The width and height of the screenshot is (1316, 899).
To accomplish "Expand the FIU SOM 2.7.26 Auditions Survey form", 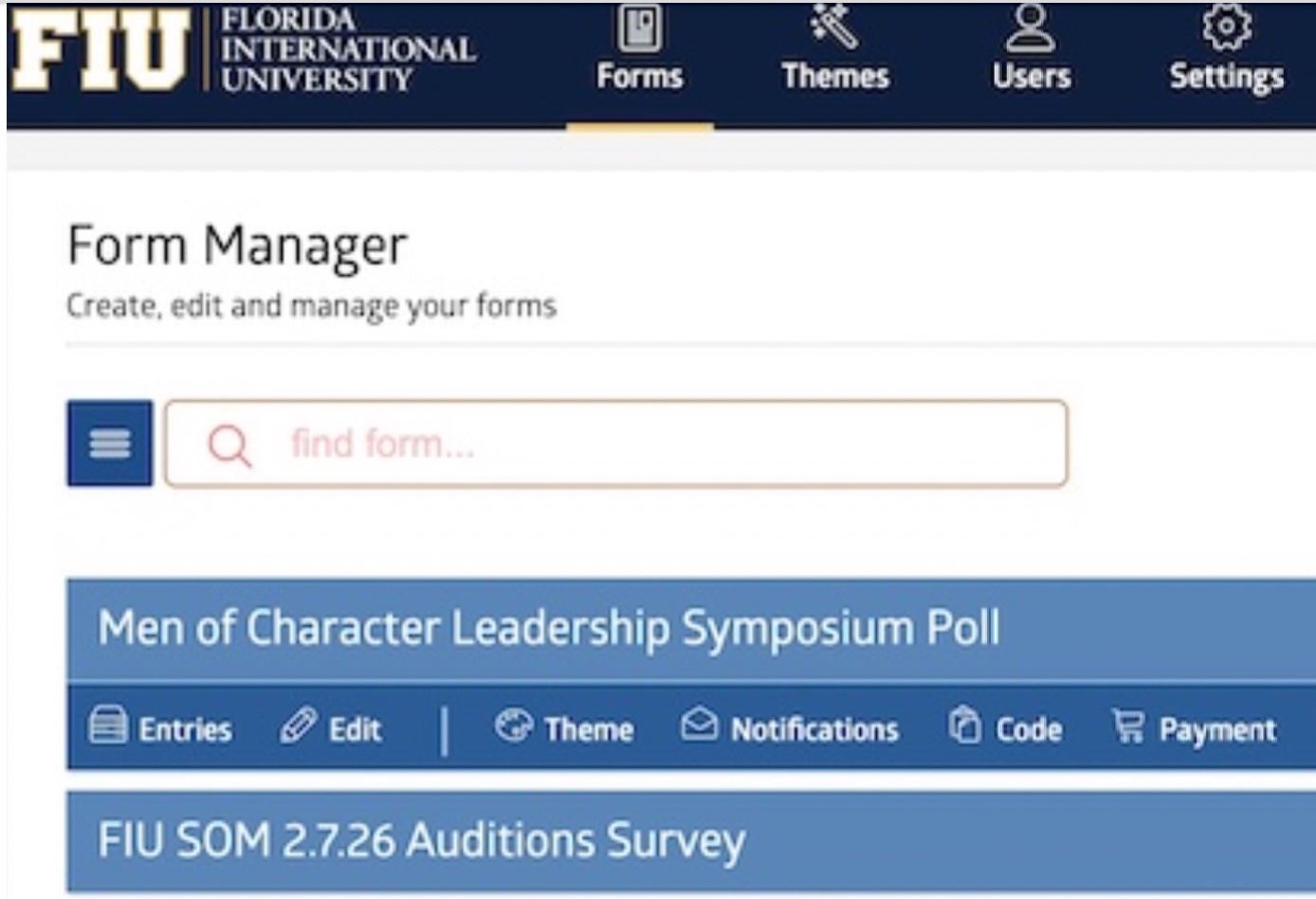I will click(x=422, y=841).
